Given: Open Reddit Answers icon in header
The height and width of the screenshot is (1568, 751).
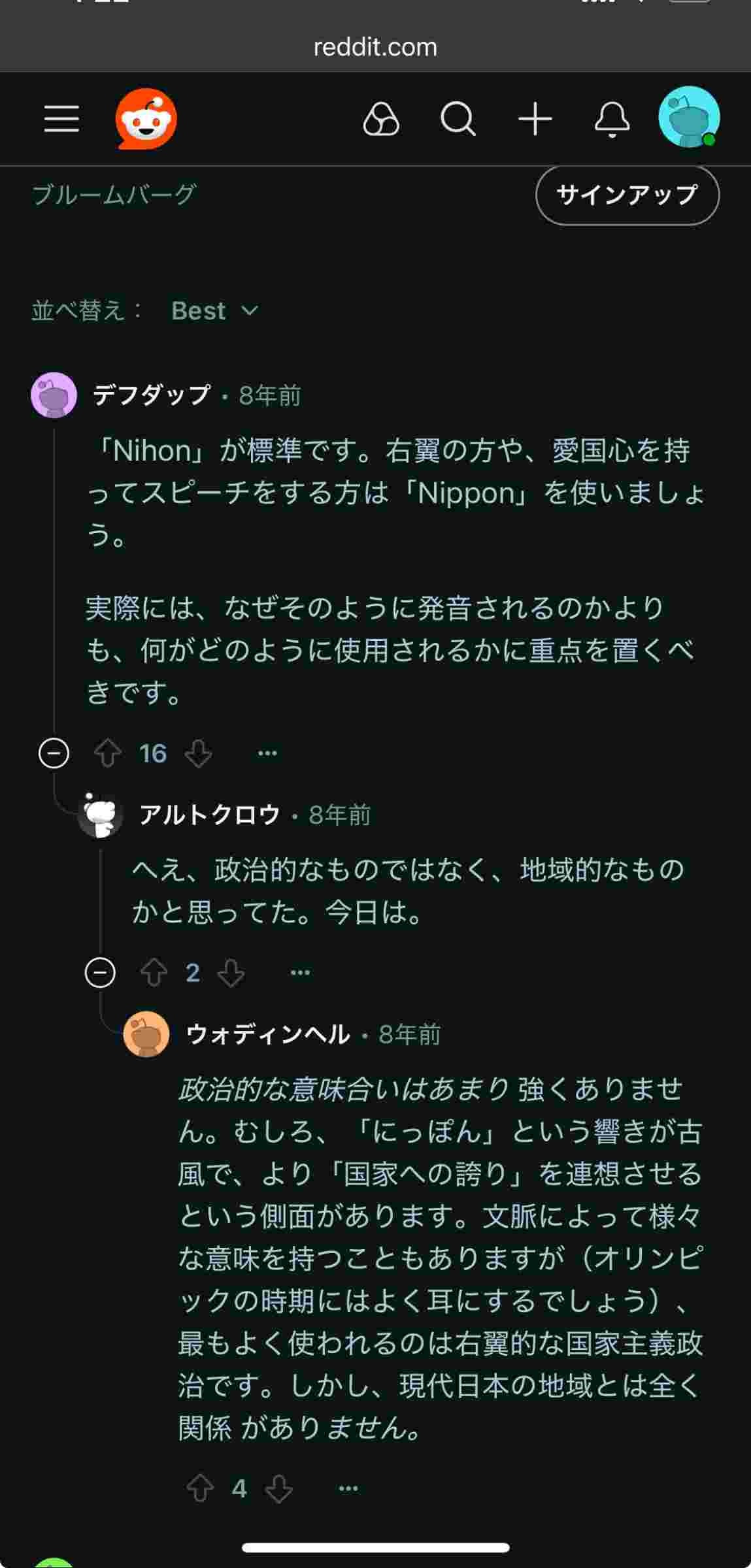Looking at the screenshot, I should tap(381, 120).
